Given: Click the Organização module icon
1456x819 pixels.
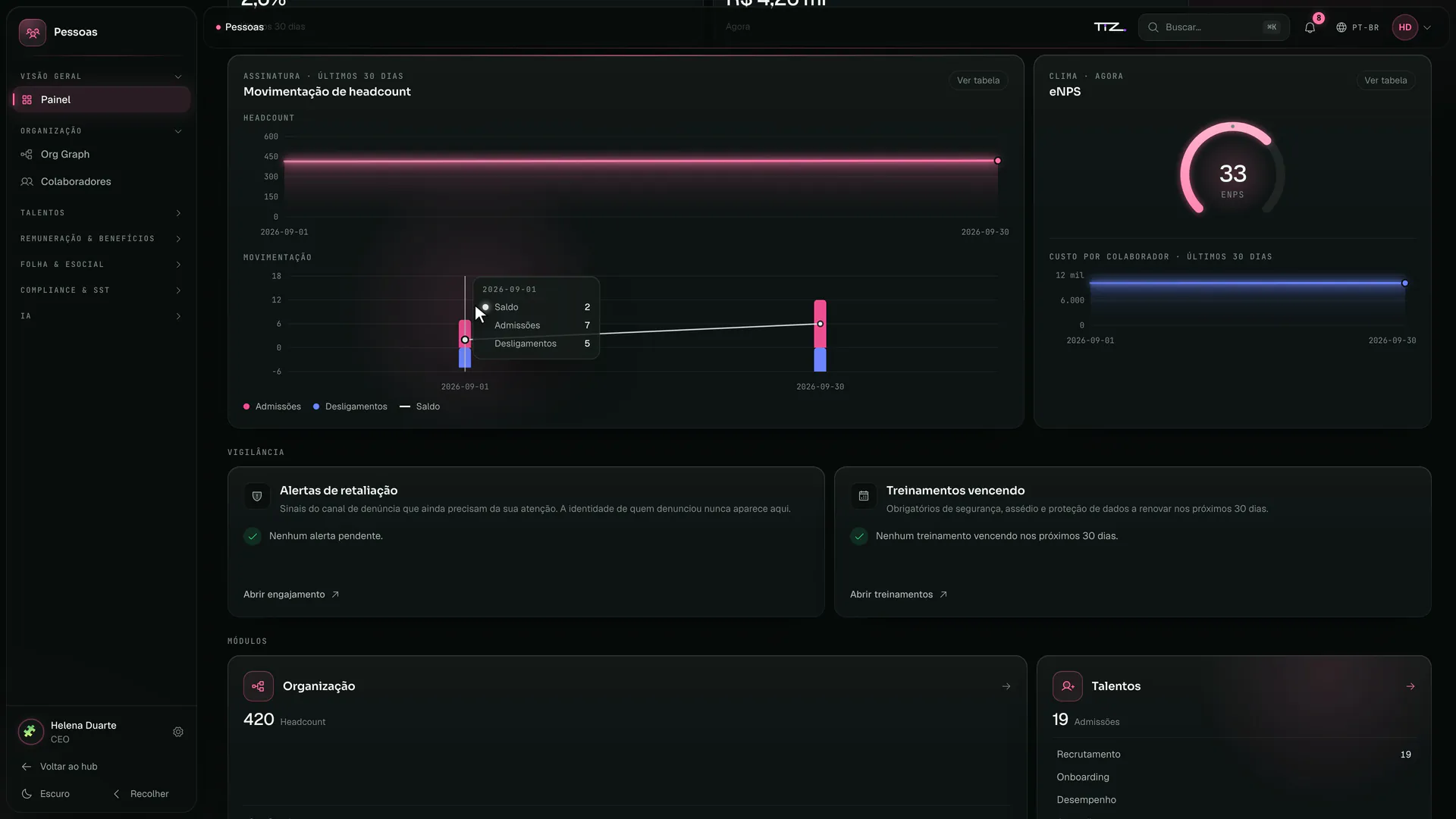Looking at the screenshot, I should pyautogui.click(x=259, y=686).
